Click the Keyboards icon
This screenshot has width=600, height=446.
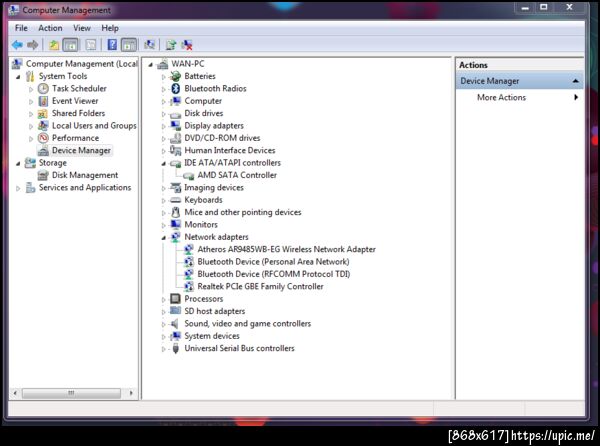tap(175, 200)
